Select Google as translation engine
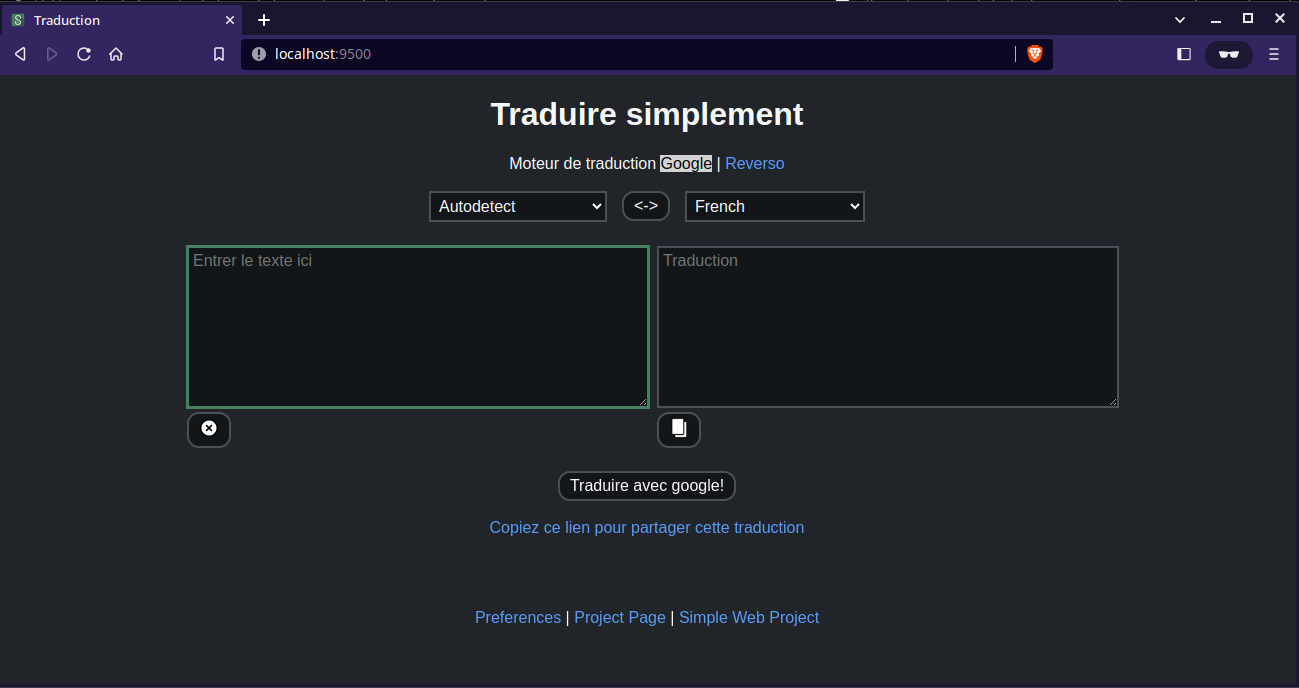The height and width of the screenshot is (688, 1299). tap(686, 163)
